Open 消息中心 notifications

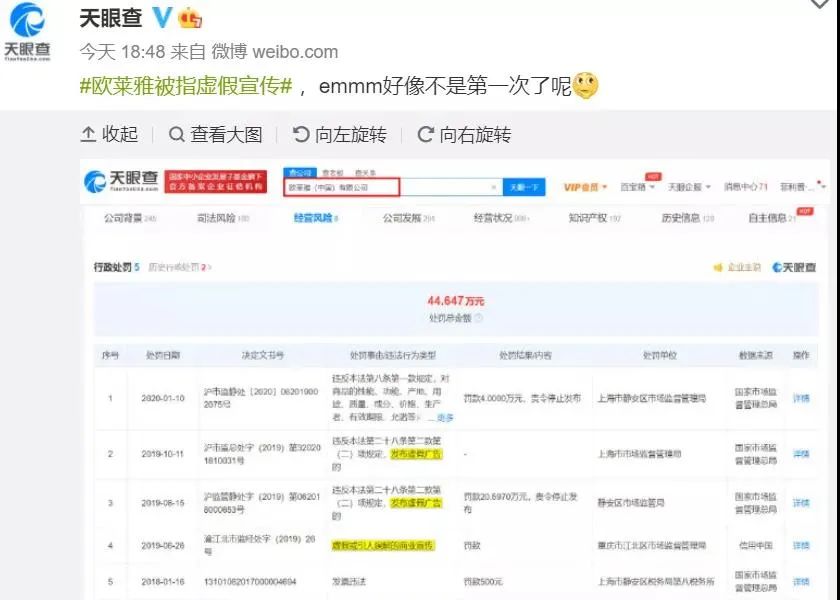[746, 187]
